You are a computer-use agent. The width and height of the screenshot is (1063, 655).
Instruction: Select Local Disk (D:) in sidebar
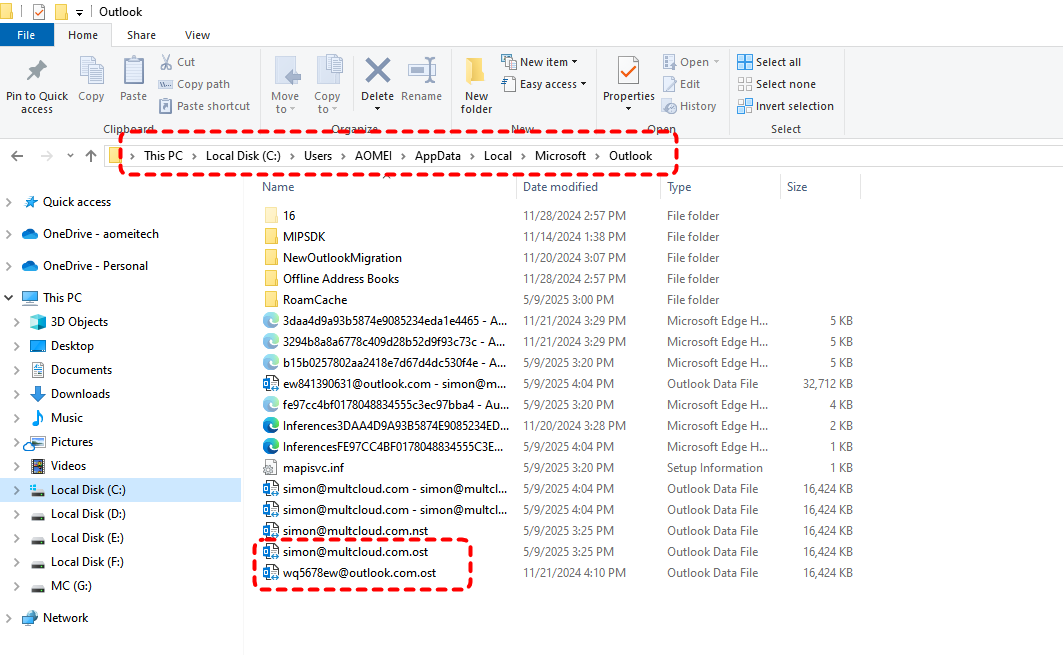pos(88,514)
